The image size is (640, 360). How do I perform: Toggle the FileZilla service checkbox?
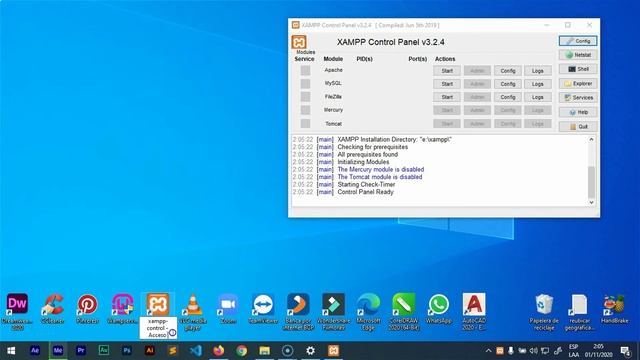coord(305,97)
